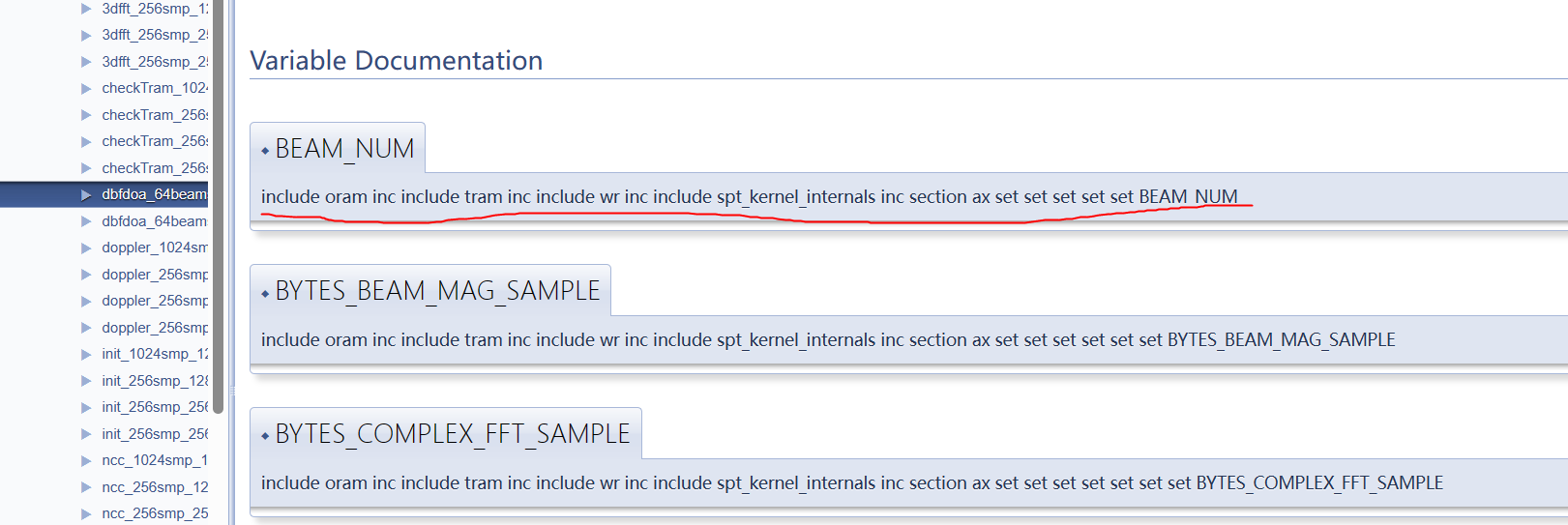
Task: Expand the doppler_1024sm tree node arrow
Action: 86,248
